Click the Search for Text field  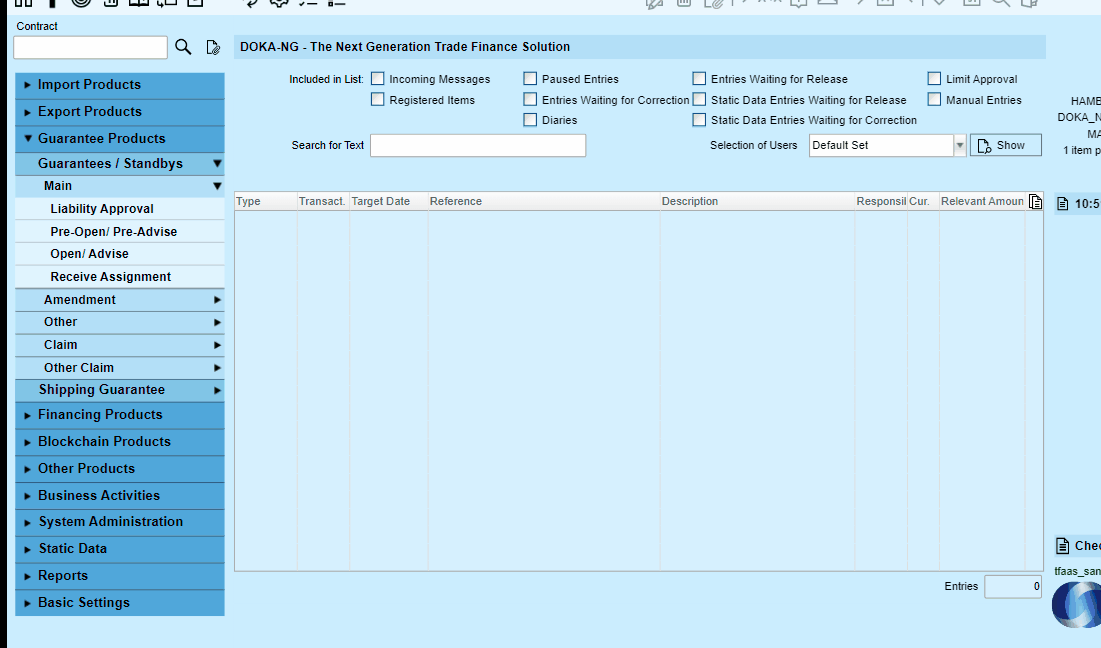click(478, 145)
